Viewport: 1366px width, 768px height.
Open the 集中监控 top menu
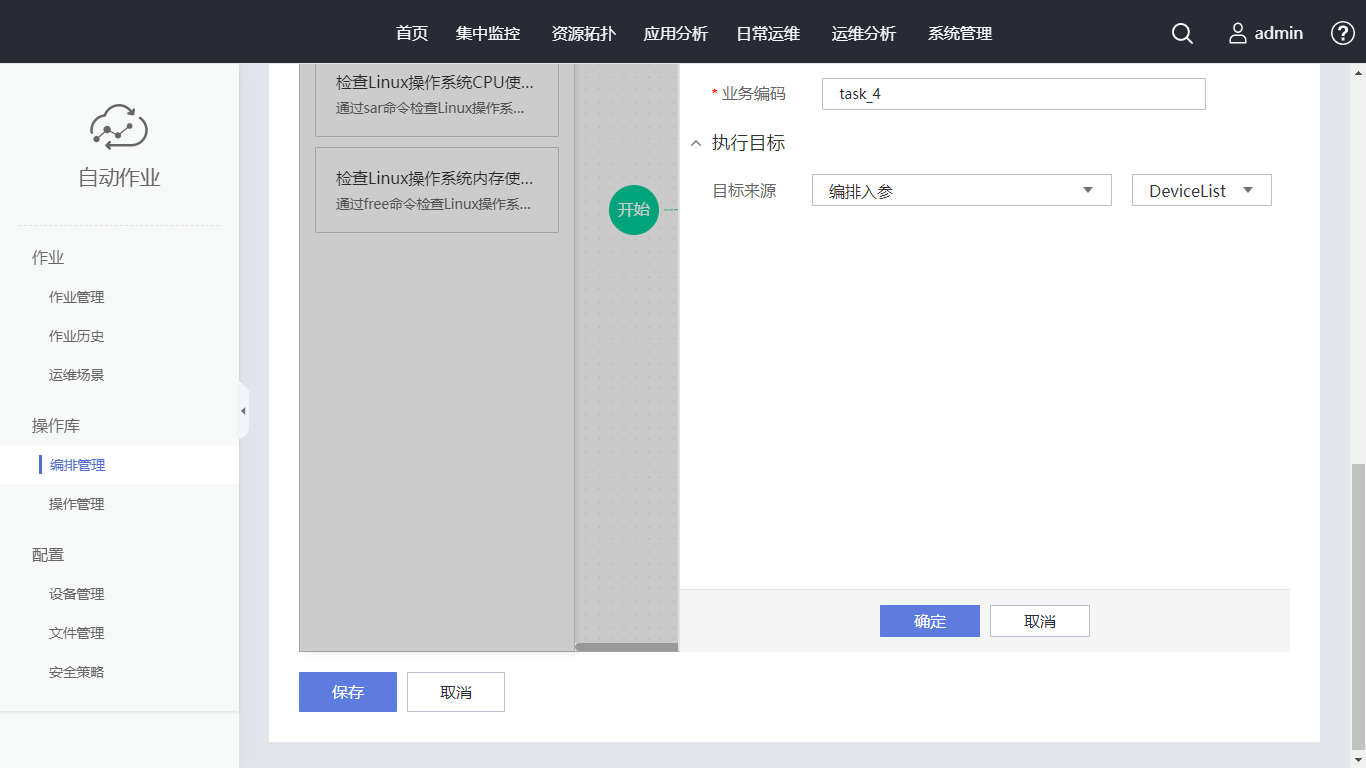coord(488,33)
